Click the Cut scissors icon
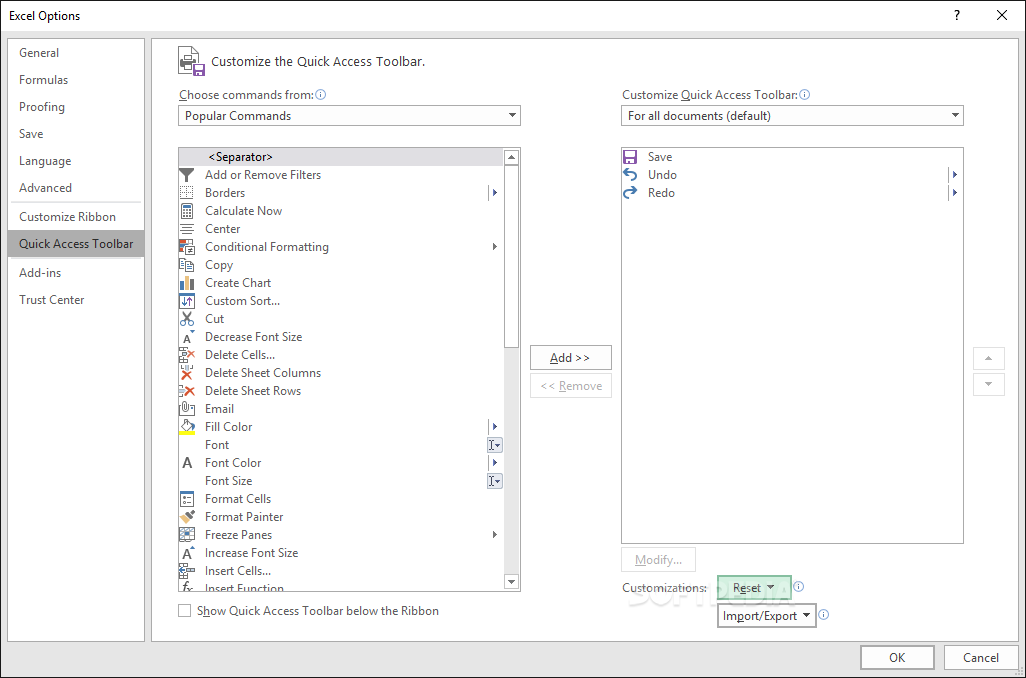The height and width of the screenshot is (678, 1026). pyautogui.click(x=187, y=319)
